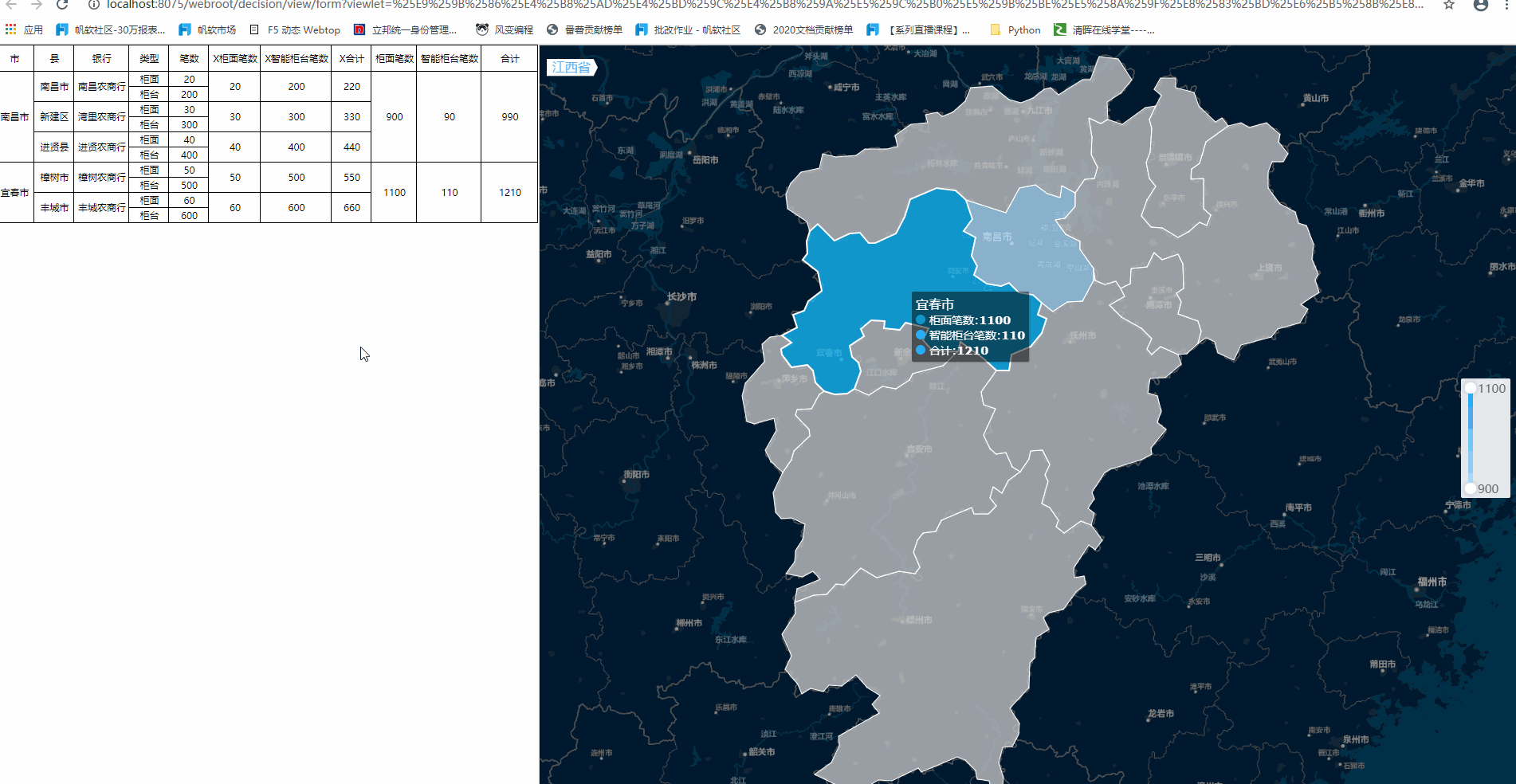The width and height of the screenshot is (1516, 784).
Task: Click the 宜春市 row cell in table
Action: pos(15,193)
